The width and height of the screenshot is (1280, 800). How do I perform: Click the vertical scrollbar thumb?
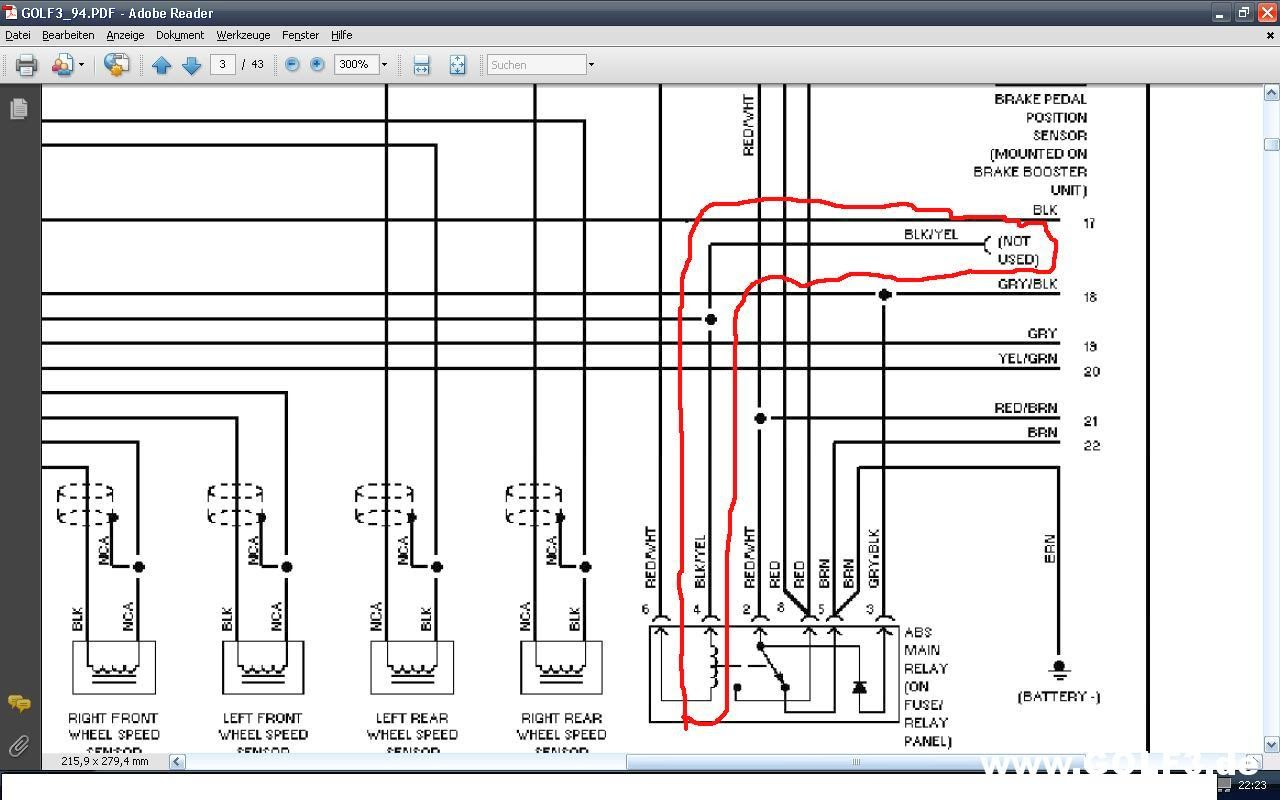coord(1271,144)
